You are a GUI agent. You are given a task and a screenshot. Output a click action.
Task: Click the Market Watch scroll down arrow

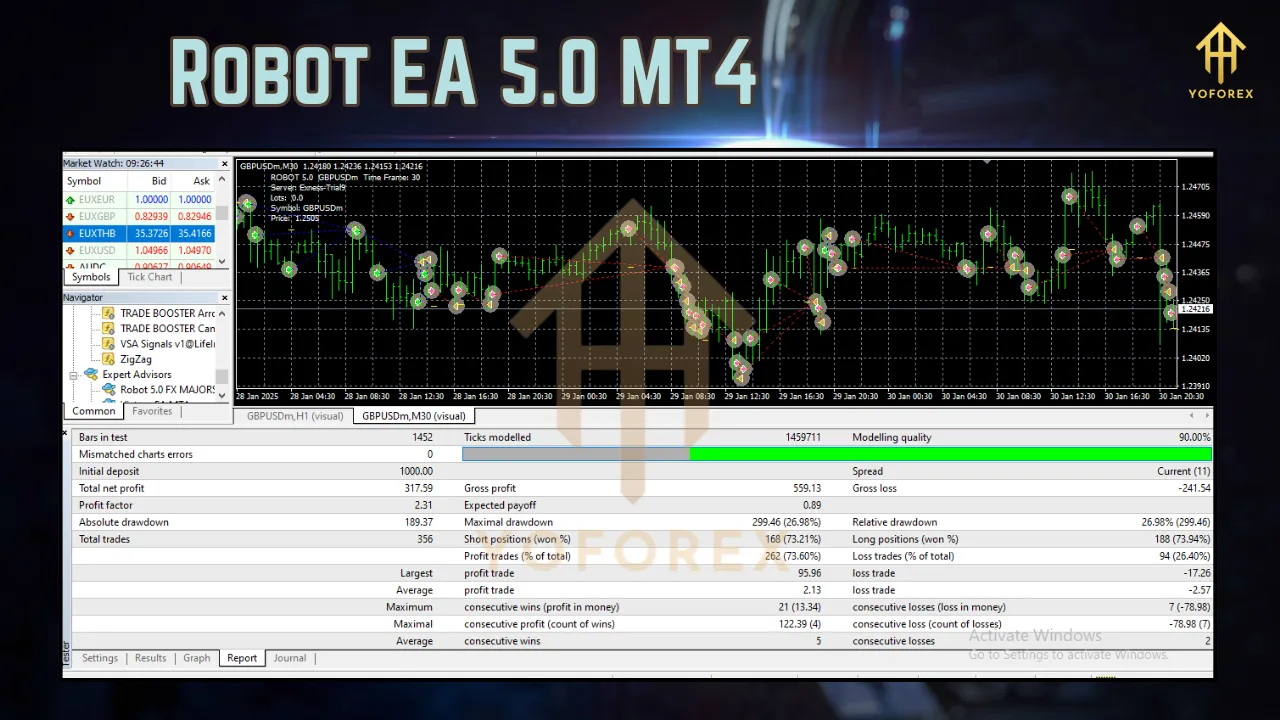pyautogui.click(x=222, y=262)
